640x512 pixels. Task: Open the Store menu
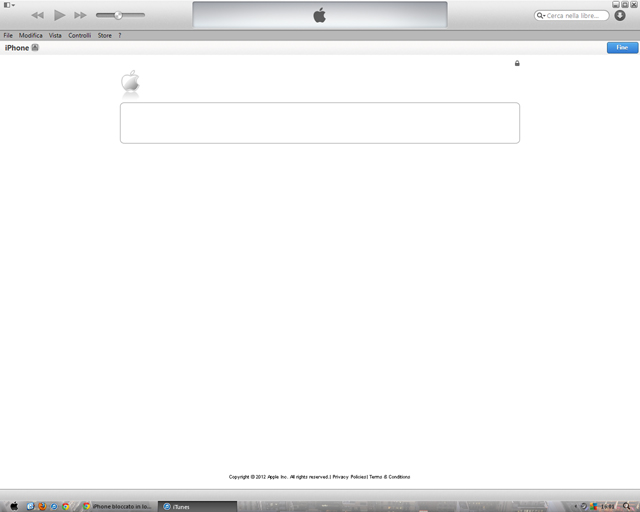[x=104, y=36]
